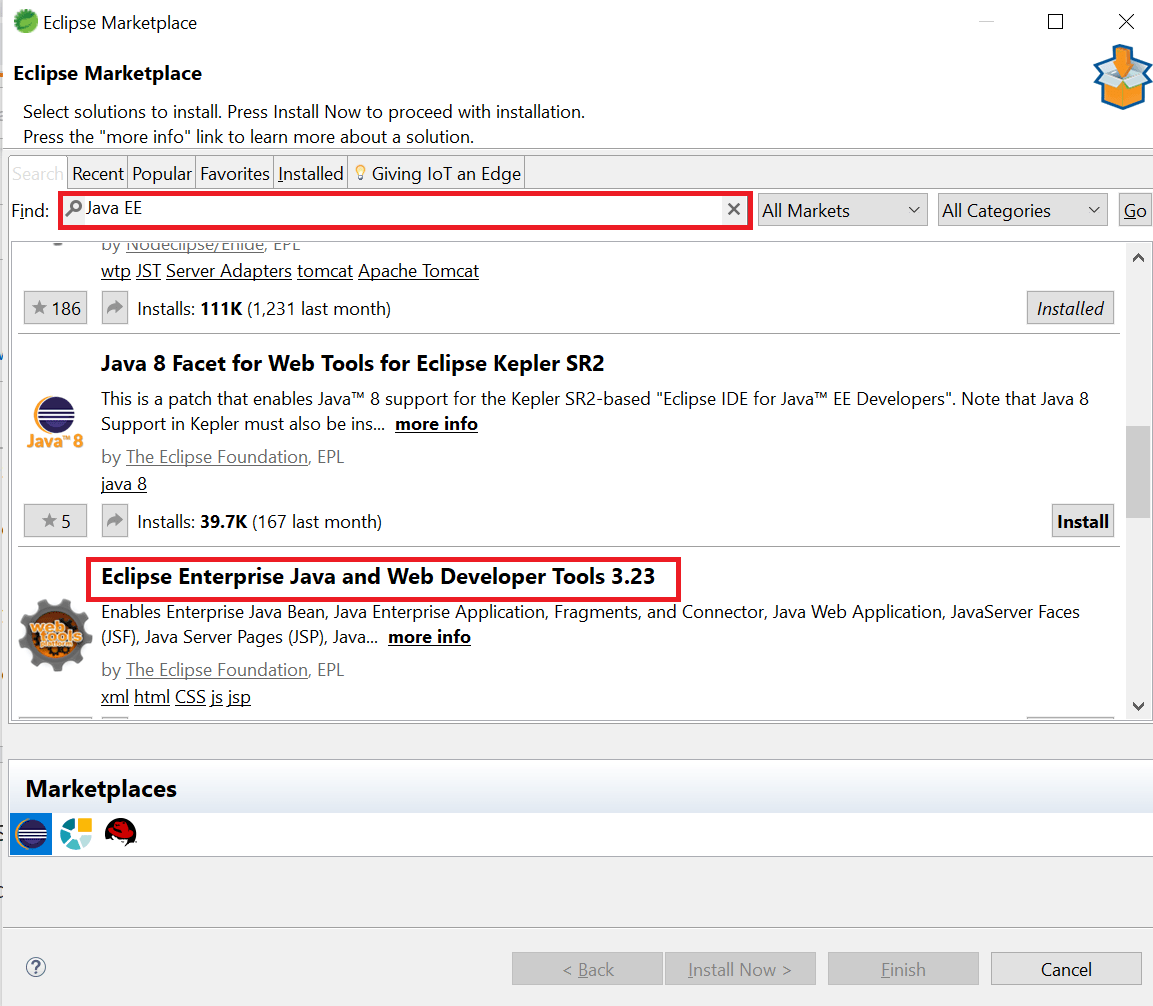Close the Eclipse Marketplace window
1153x1006 pixels.
click(1126, 22)
